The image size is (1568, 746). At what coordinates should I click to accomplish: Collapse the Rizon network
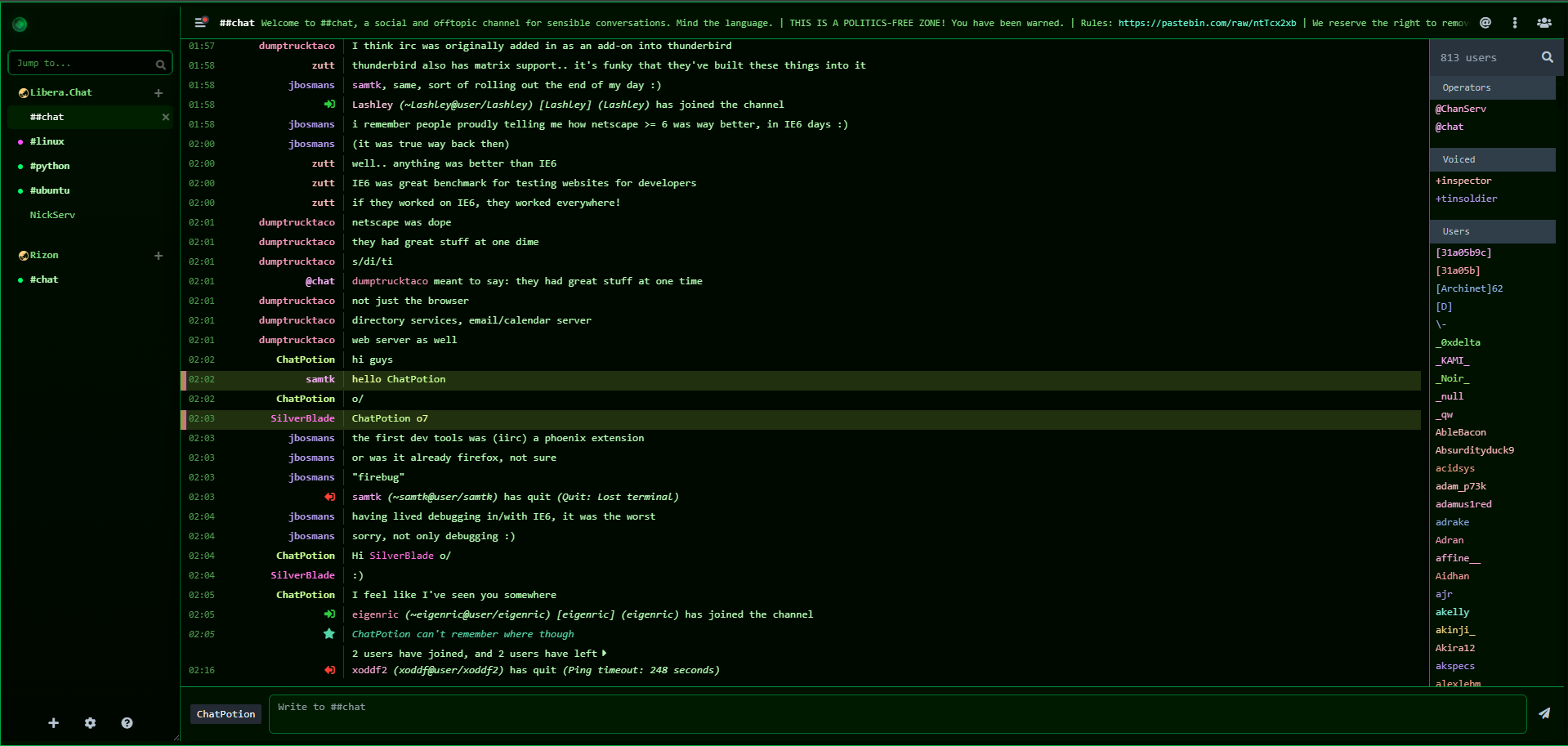tap(44, 256)
